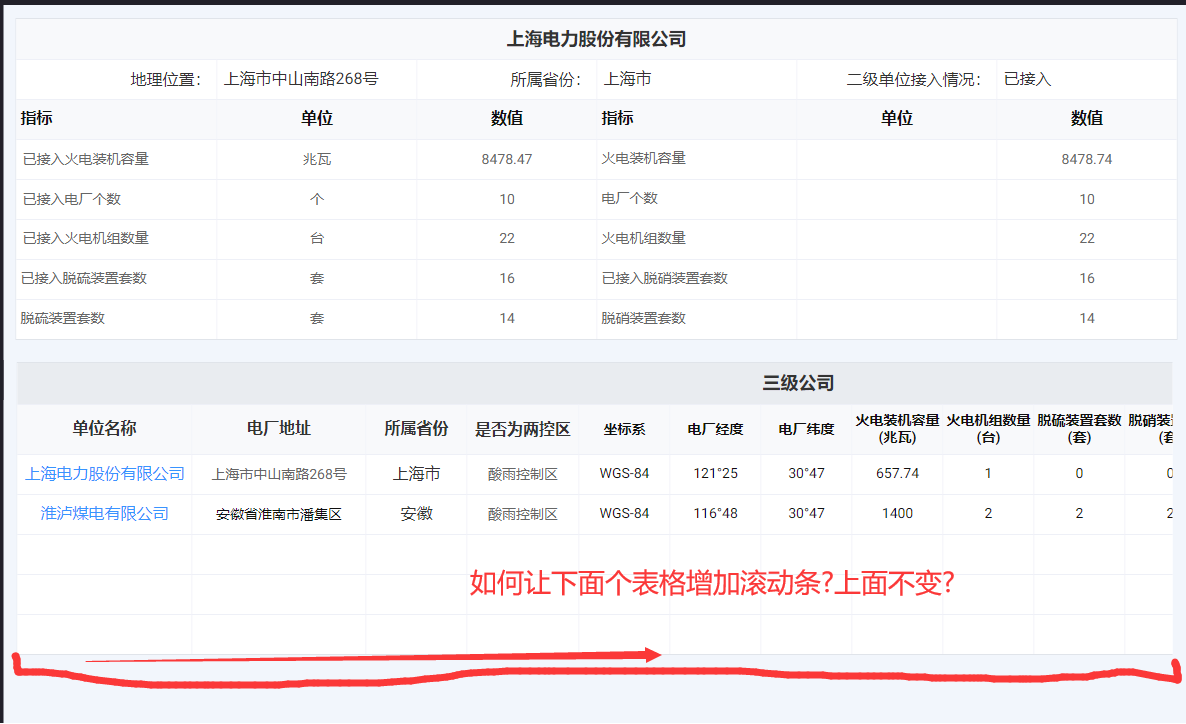Select the value 8478.74
The image size is (1186, 724).
coord(1087,159)
